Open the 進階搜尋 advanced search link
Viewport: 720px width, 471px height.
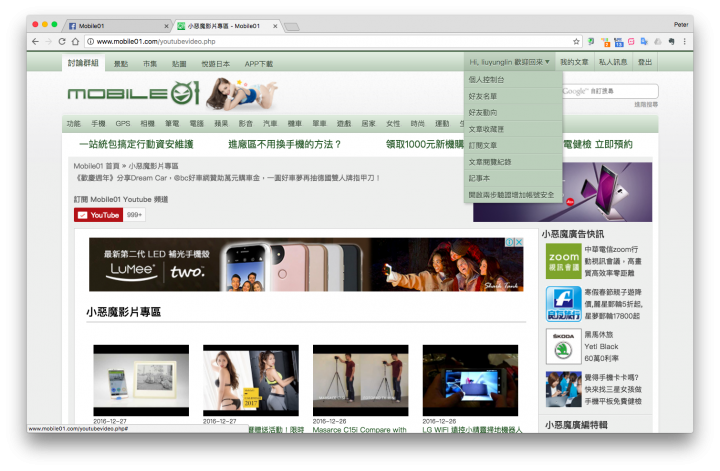point(646,105)
